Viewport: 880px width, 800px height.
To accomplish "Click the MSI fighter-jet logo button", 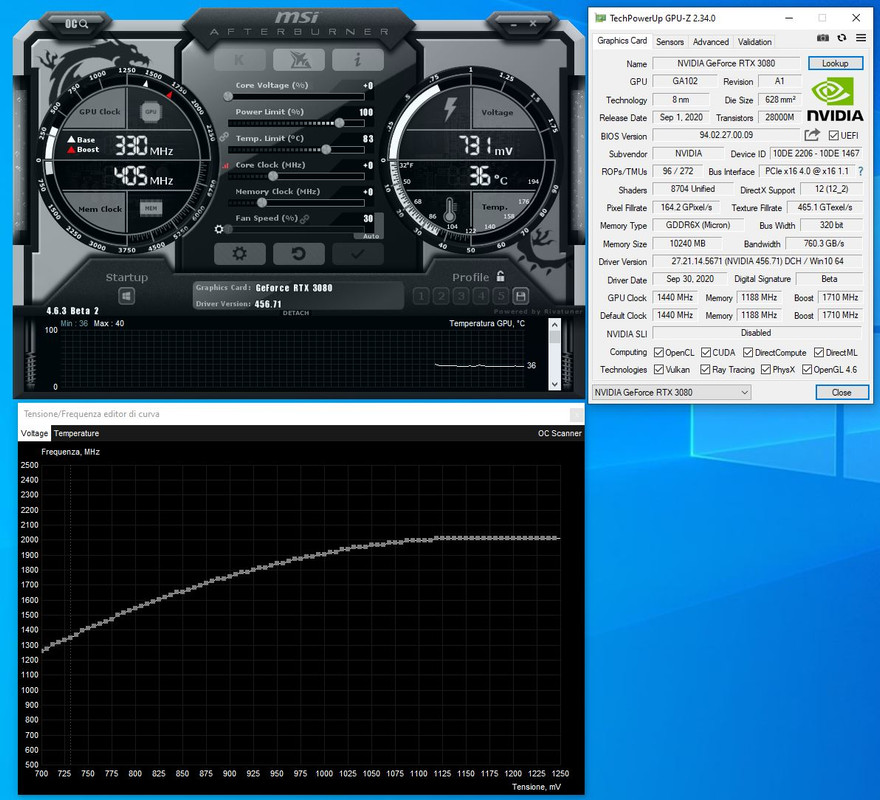I will [299, 60].
